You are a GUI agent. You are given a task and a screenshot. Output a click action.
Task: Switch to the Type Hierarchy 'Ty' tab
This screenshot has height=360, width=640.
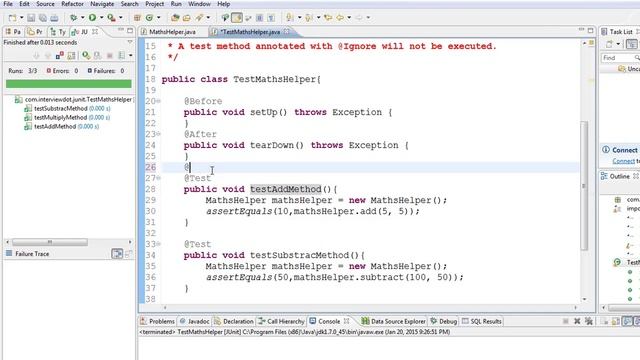click(58, 32)
